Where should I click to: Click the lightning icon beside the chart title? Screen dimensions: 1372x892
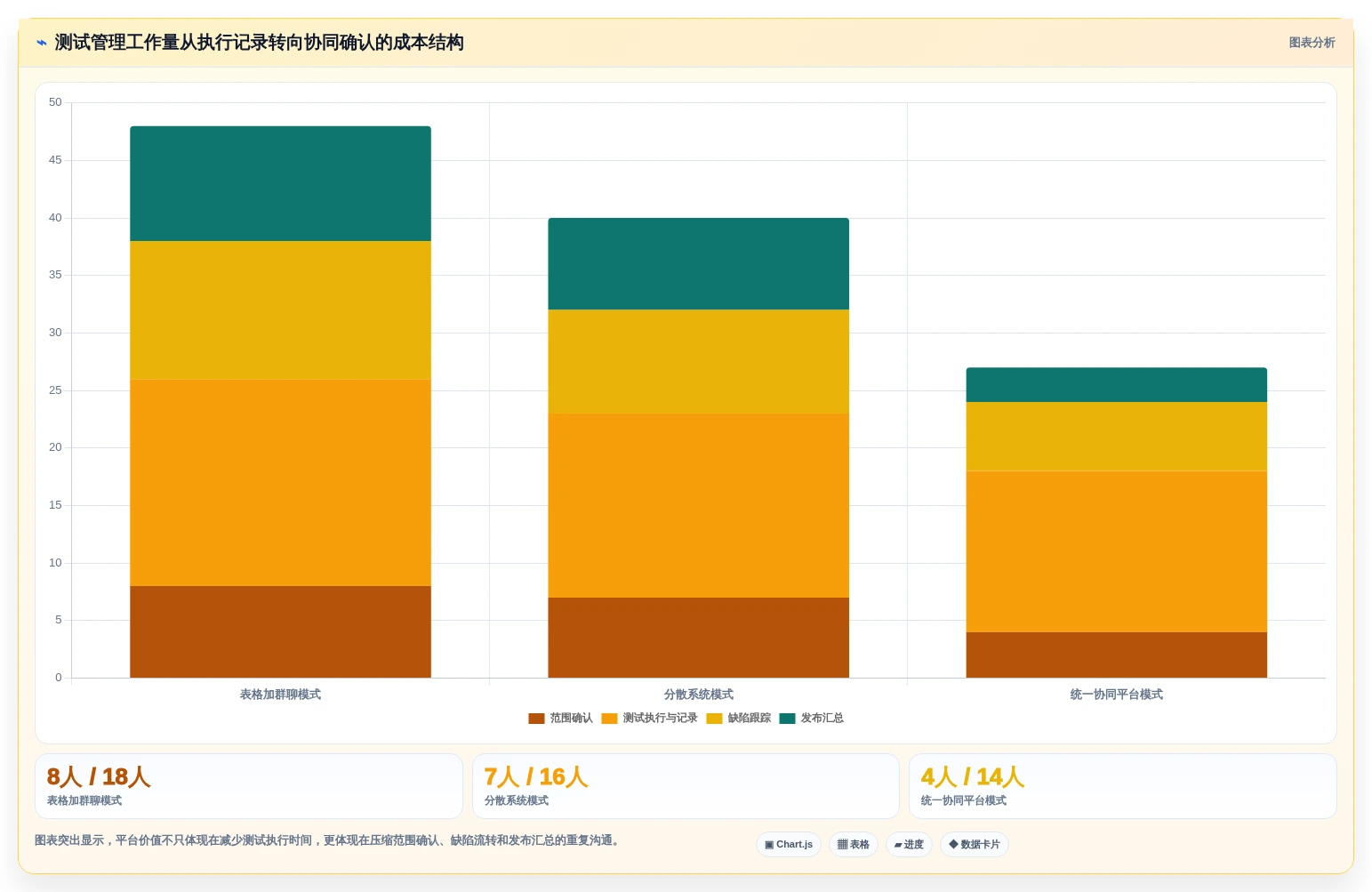[41, 43]
